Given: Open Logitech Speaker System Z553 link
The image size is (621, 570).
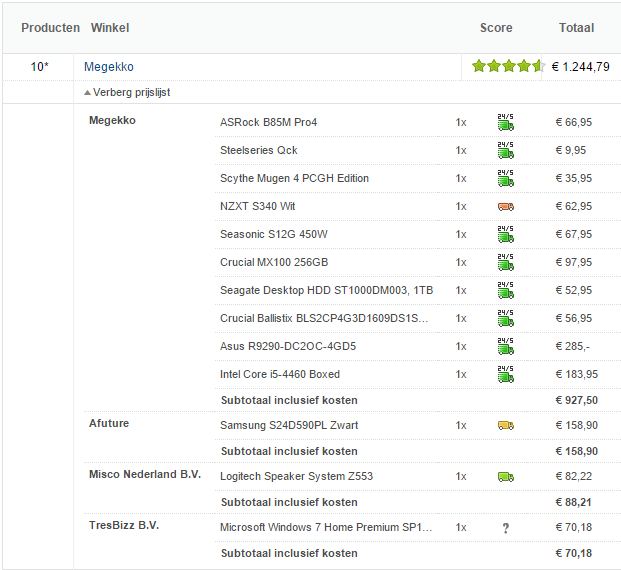Looking at the screenshot, I should [296, 477].
